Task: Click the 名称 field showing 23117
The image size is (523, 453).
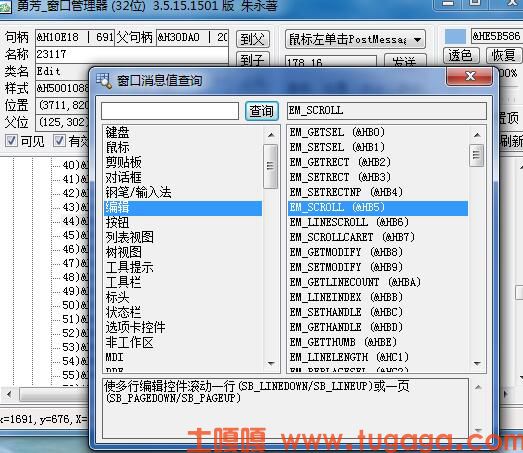Action: tap(132, 54)
